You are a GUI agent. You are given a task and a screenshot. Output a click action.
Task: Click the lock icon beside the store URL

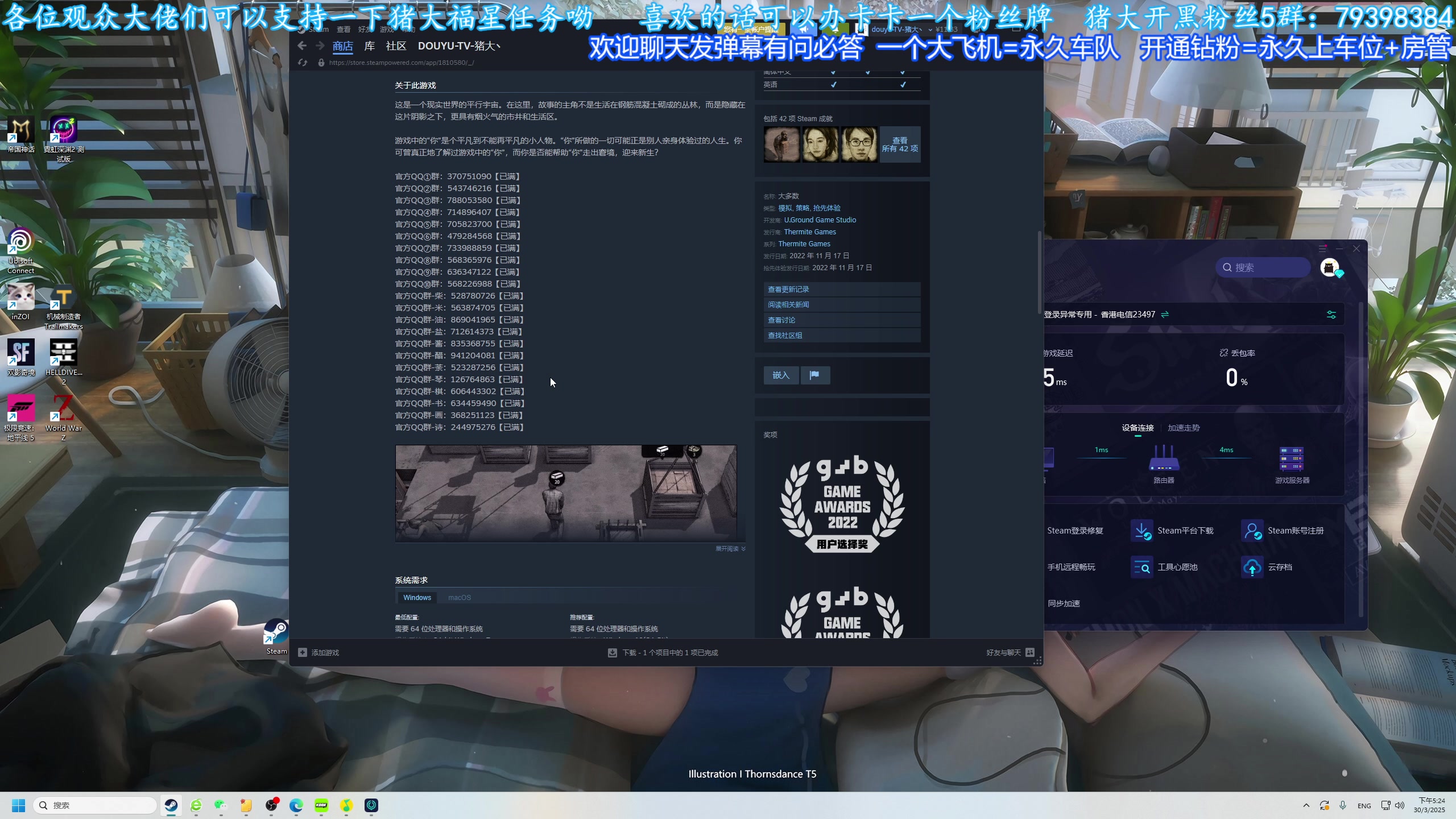321,63
